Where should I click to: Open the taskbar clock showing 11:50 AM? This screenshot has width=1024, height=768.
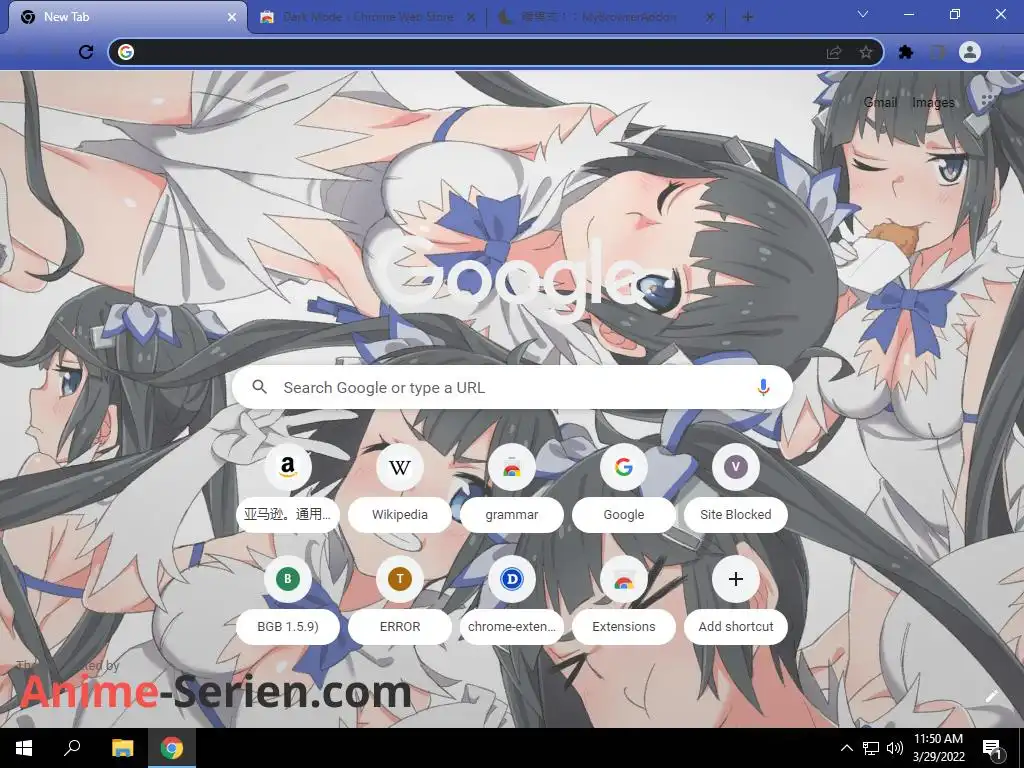[x=938, y=748]
